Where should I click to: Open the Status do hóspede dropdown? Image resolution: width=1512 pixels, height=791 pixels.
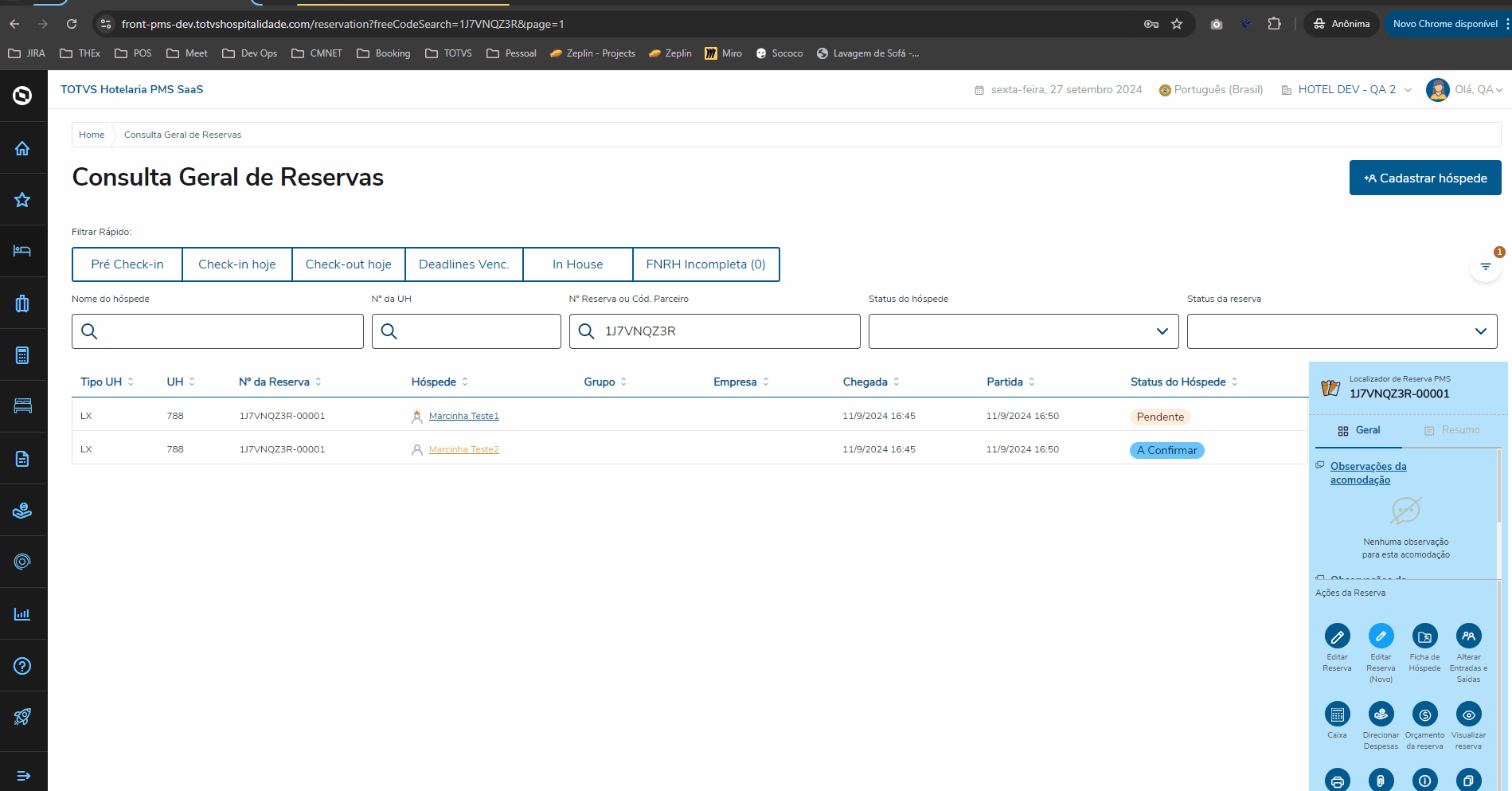(1024, 331)
